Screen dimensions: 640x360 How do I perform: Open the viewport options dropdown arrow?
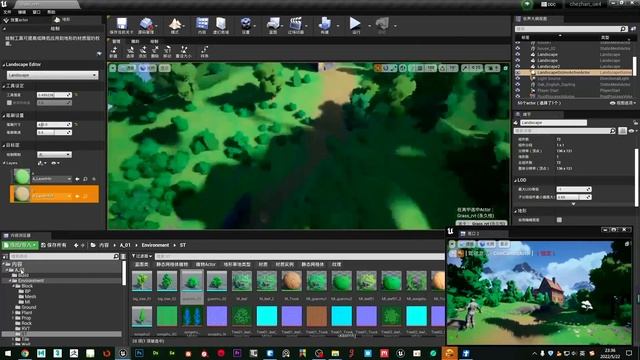(113, 68)
